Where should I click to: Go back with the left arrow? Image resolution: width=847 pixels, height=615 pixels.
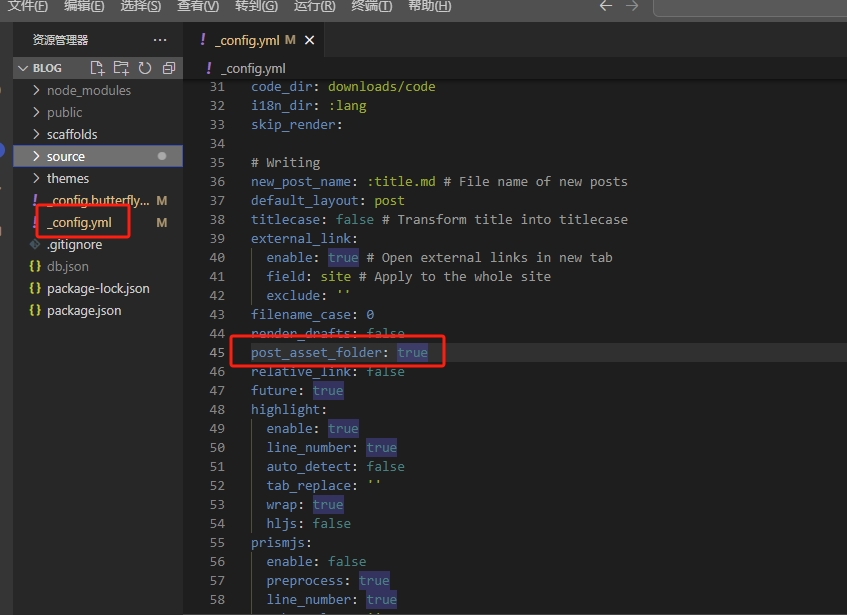tap(606, 6)
